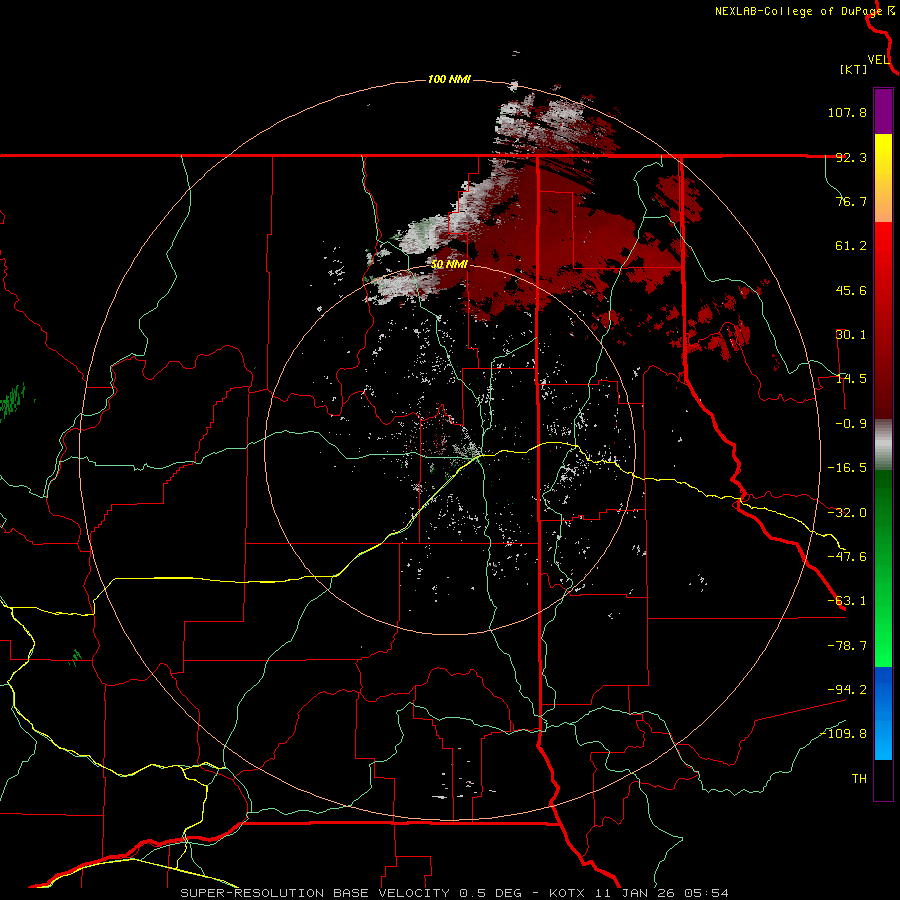This screenshot has height=900, width=900.
Task: Click the TH threshold legend label
Action: 859,778
